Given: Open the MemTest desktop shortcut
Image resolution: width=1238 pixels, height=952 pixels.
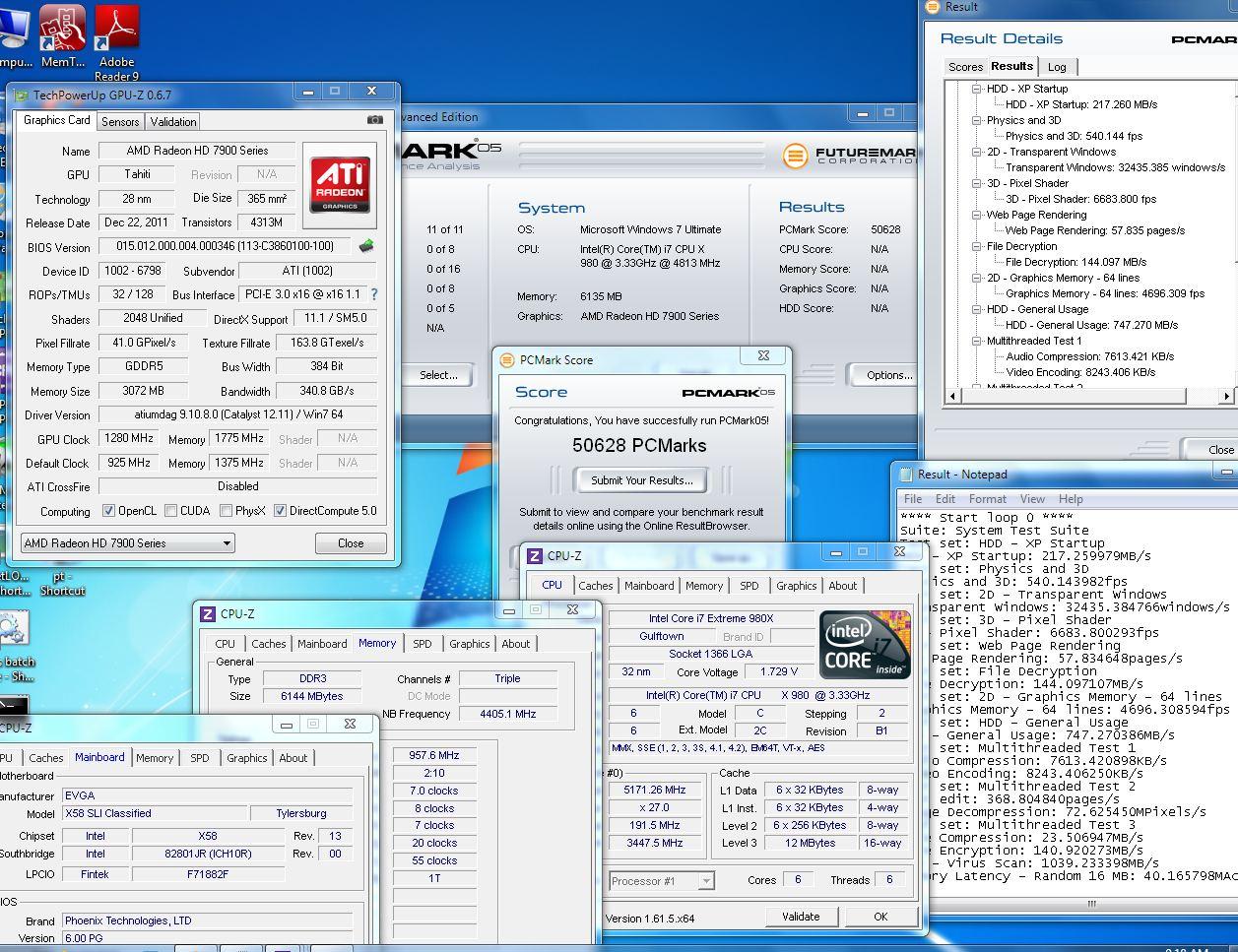Looking at the screenshot, I should pyautogui.click(x=62, y=37).
